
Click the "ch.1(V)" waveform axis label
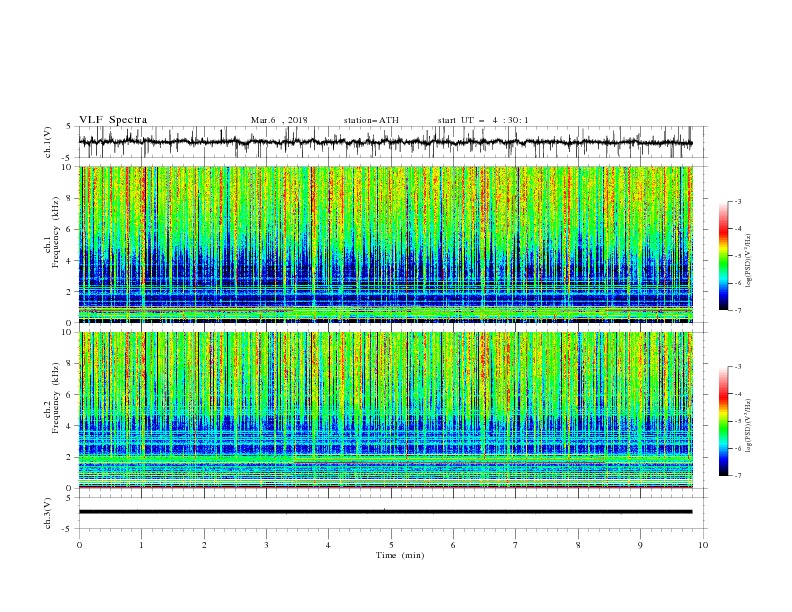tap(48, 142)
